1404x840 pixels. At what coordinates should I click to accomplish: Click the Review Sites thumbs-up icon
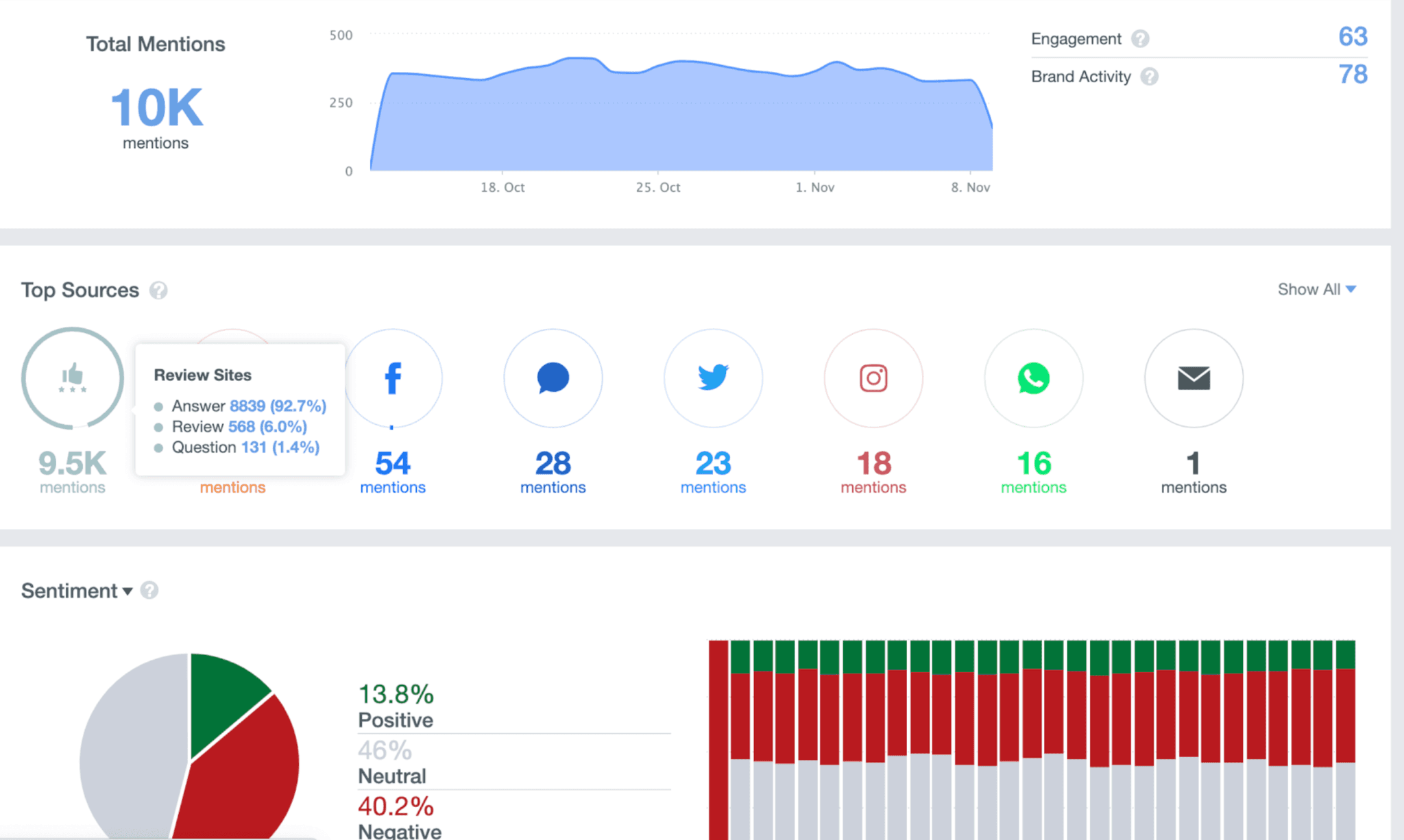tap(72, 378)
